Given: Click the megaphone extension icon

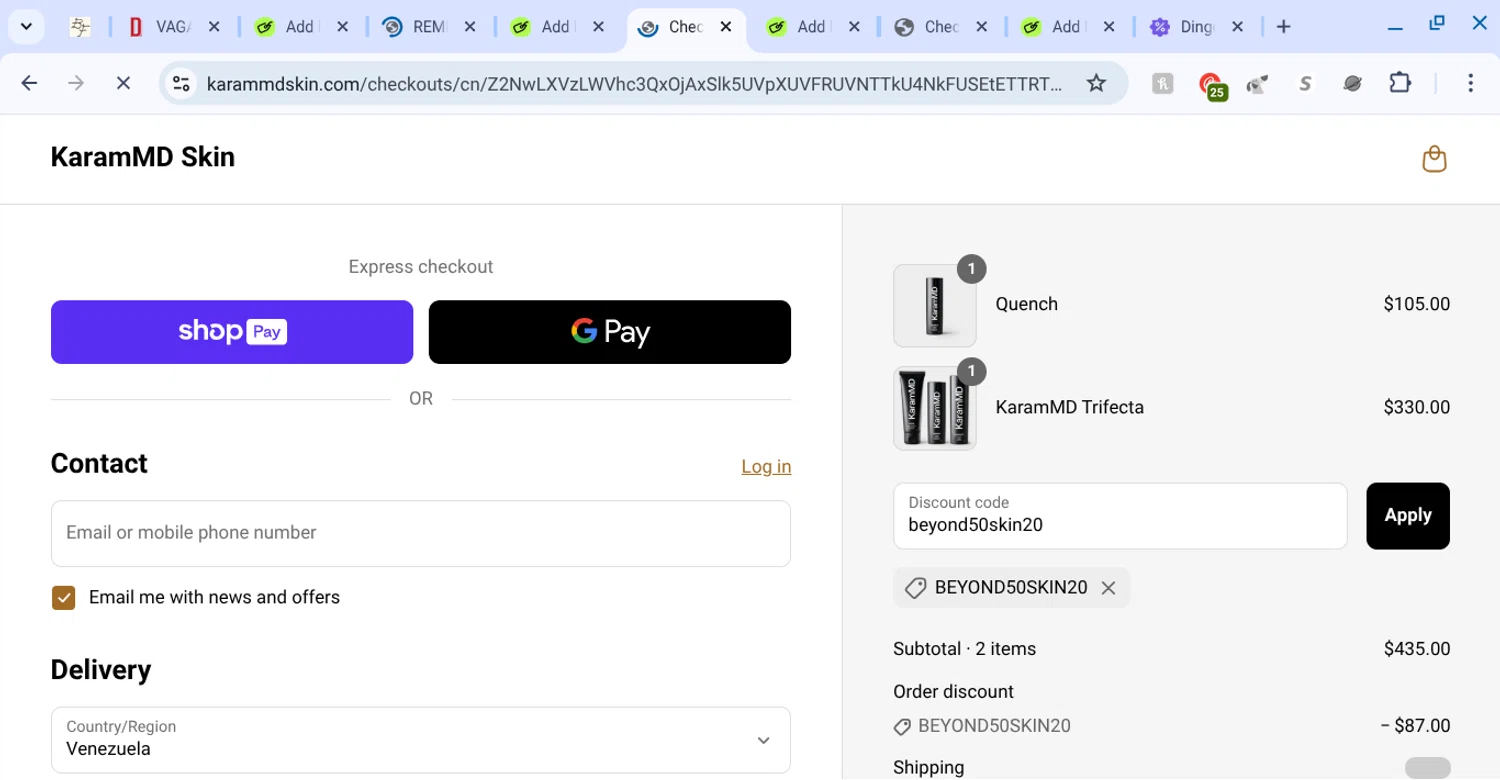Looking at the screenshot, I should coord(1258,84).
